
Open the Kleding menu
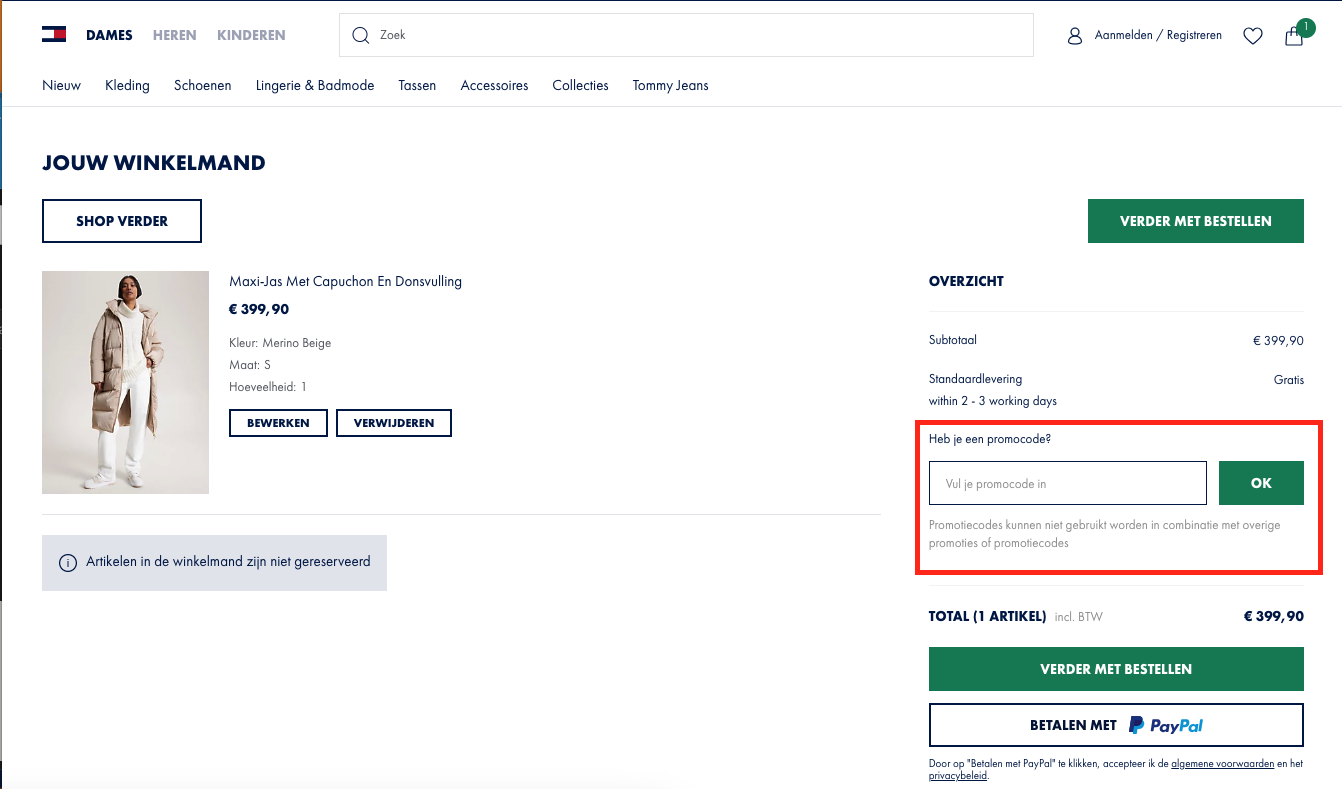pos(127,86)
